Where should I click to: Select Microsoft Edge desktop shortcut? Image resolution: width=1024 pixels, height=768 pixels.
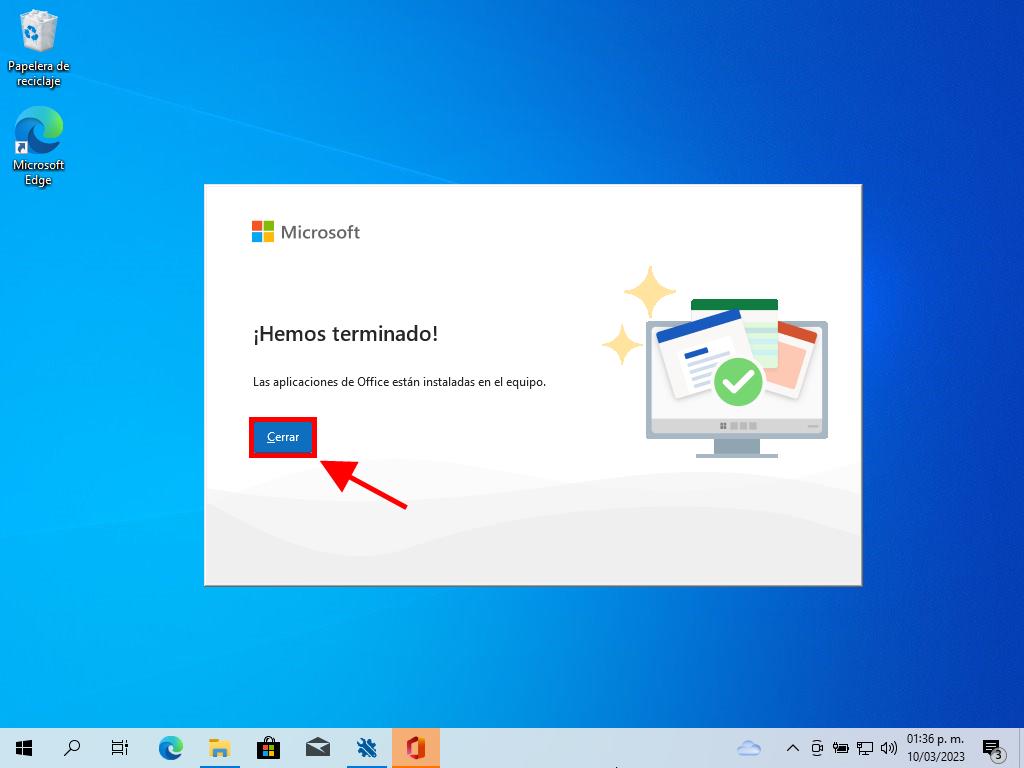click(39, 147)
